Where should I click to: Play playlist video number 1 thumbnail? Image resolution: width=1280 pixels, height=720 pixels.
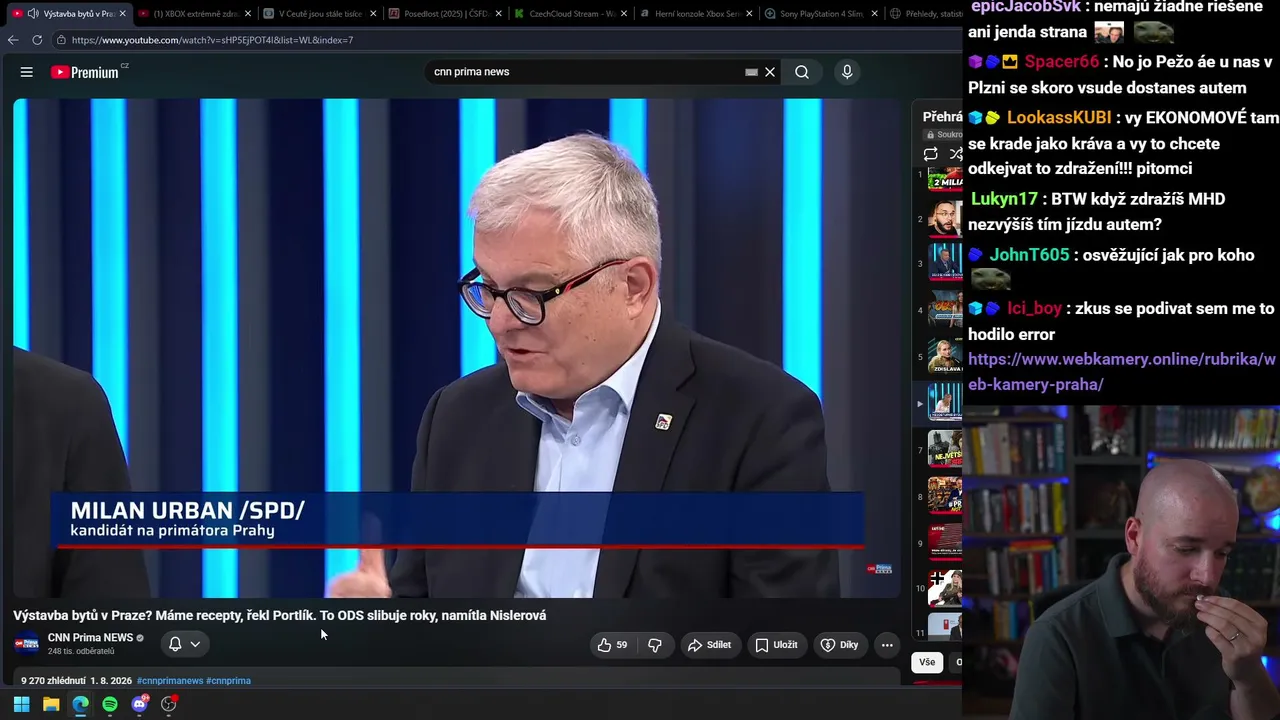(945, 178)
